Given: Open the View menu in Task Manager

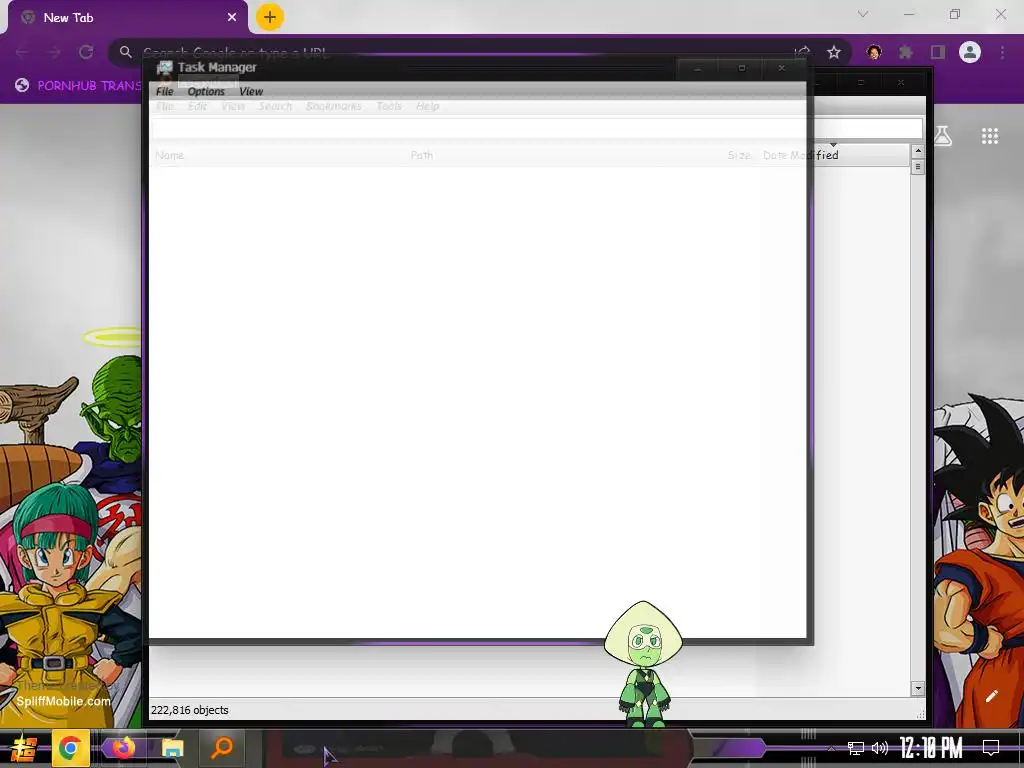Looking at the screenshot, I should pos(251,91).
